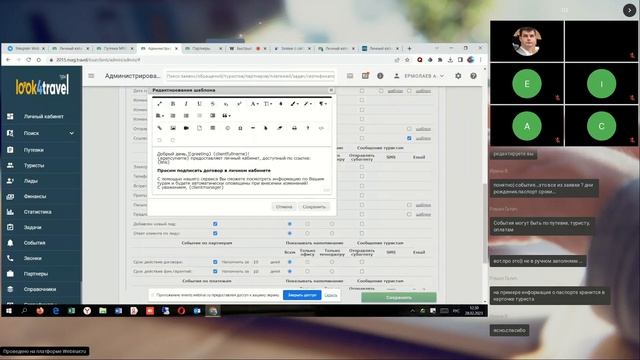The width and height of the screenshot is (640, 360).
Task: Increase indent in the editor toolbar
Action: [x=212, y=116]
